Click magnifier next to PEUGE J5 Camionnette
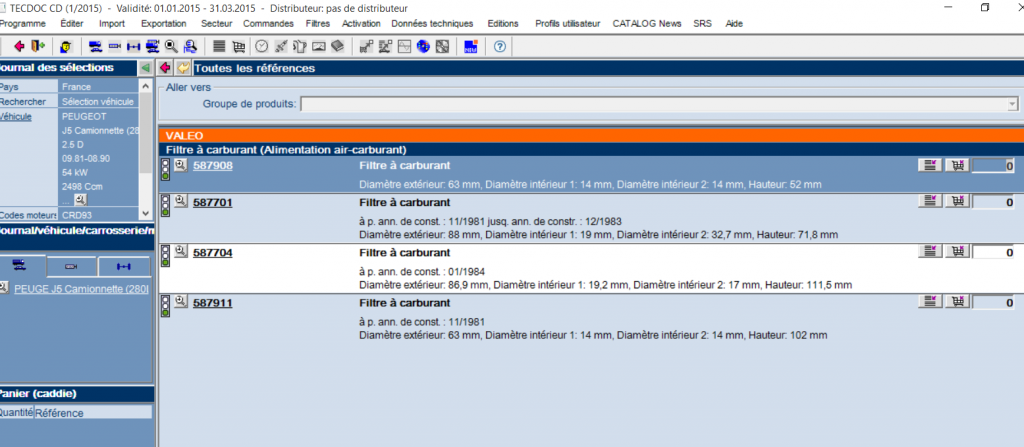 coord(5,287)
